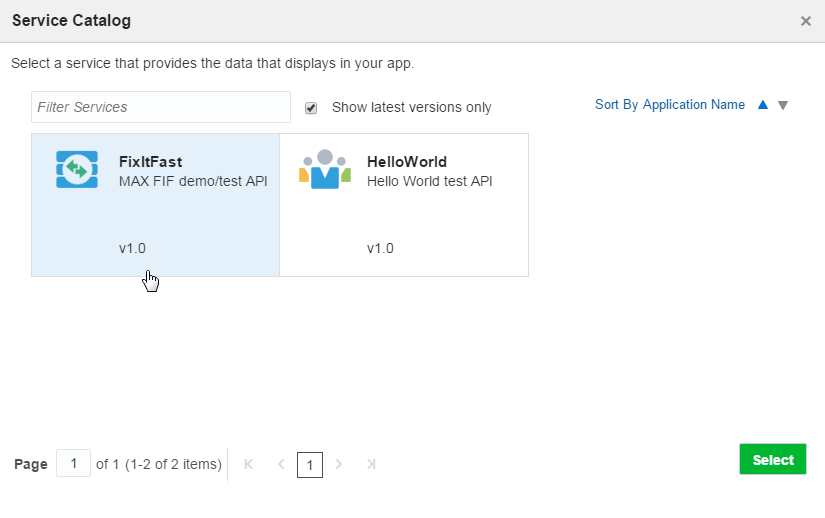The image size is (825, 518).
Task: Select the HelloWorld service title
Action: [x=406, y=161]
